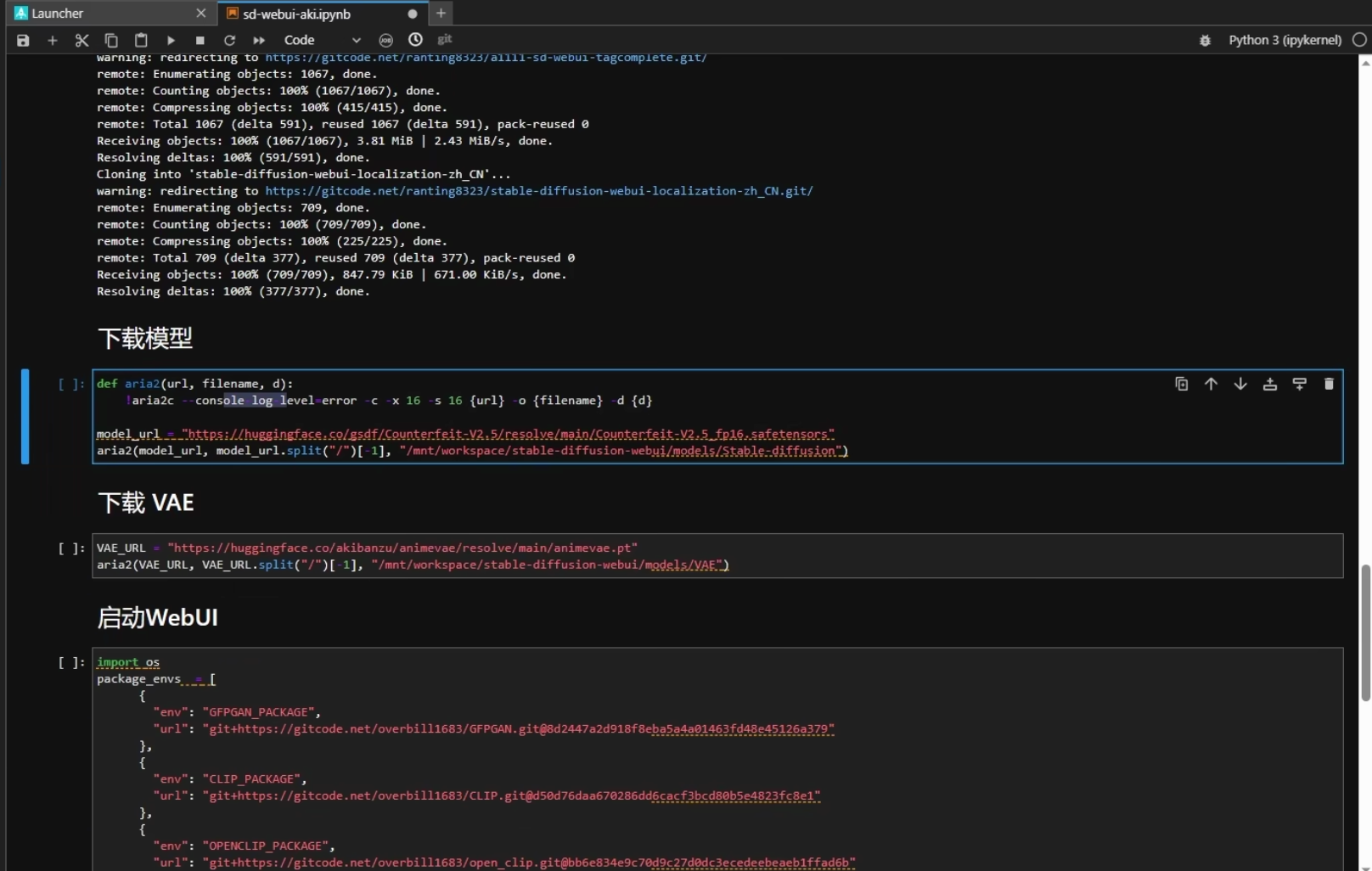Open the clock scheduling icon in toolbar
The width and height of the screenshot is (1372, 871).
[x=415, y=39]
